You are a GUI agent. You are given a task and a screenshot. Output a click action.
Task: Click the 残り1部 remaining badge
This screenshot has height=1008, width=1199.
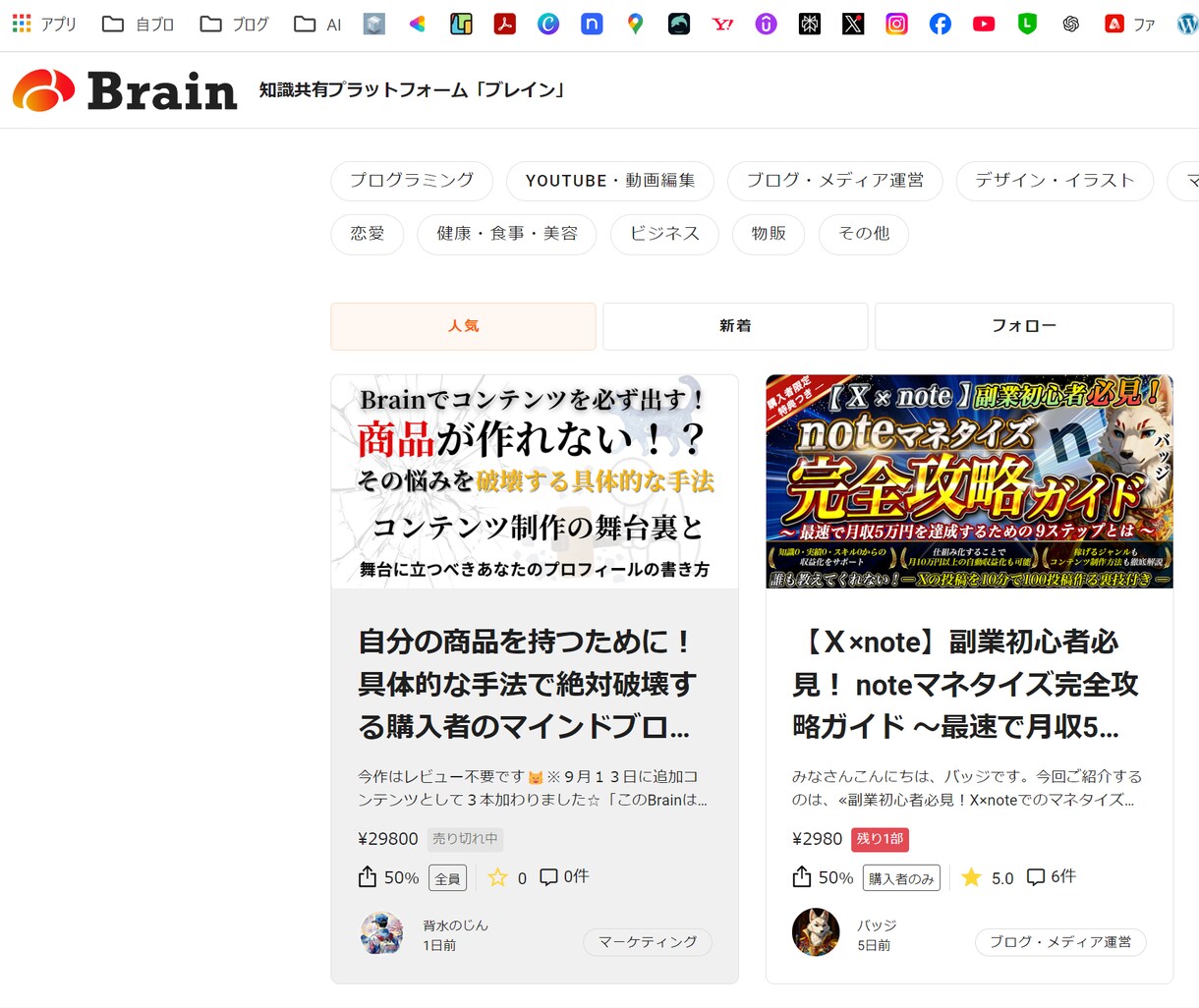[x=880, y=839]
